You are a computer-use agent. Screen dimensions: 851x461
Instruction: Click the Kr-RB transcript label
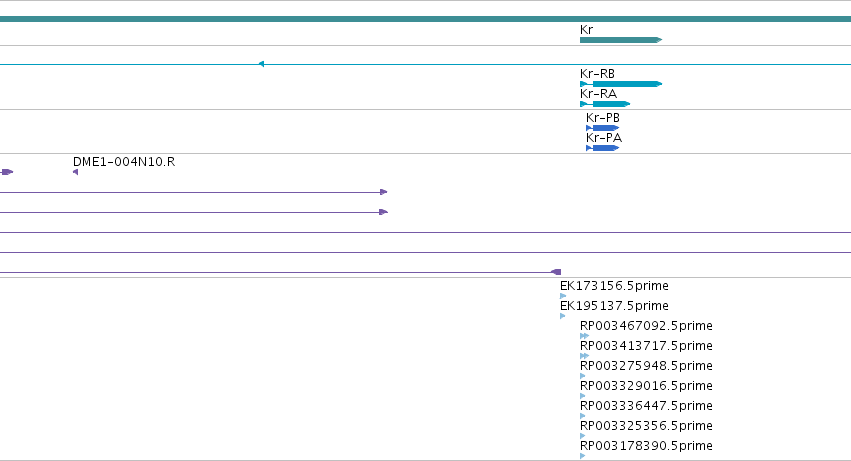click(x=597, y=73)
